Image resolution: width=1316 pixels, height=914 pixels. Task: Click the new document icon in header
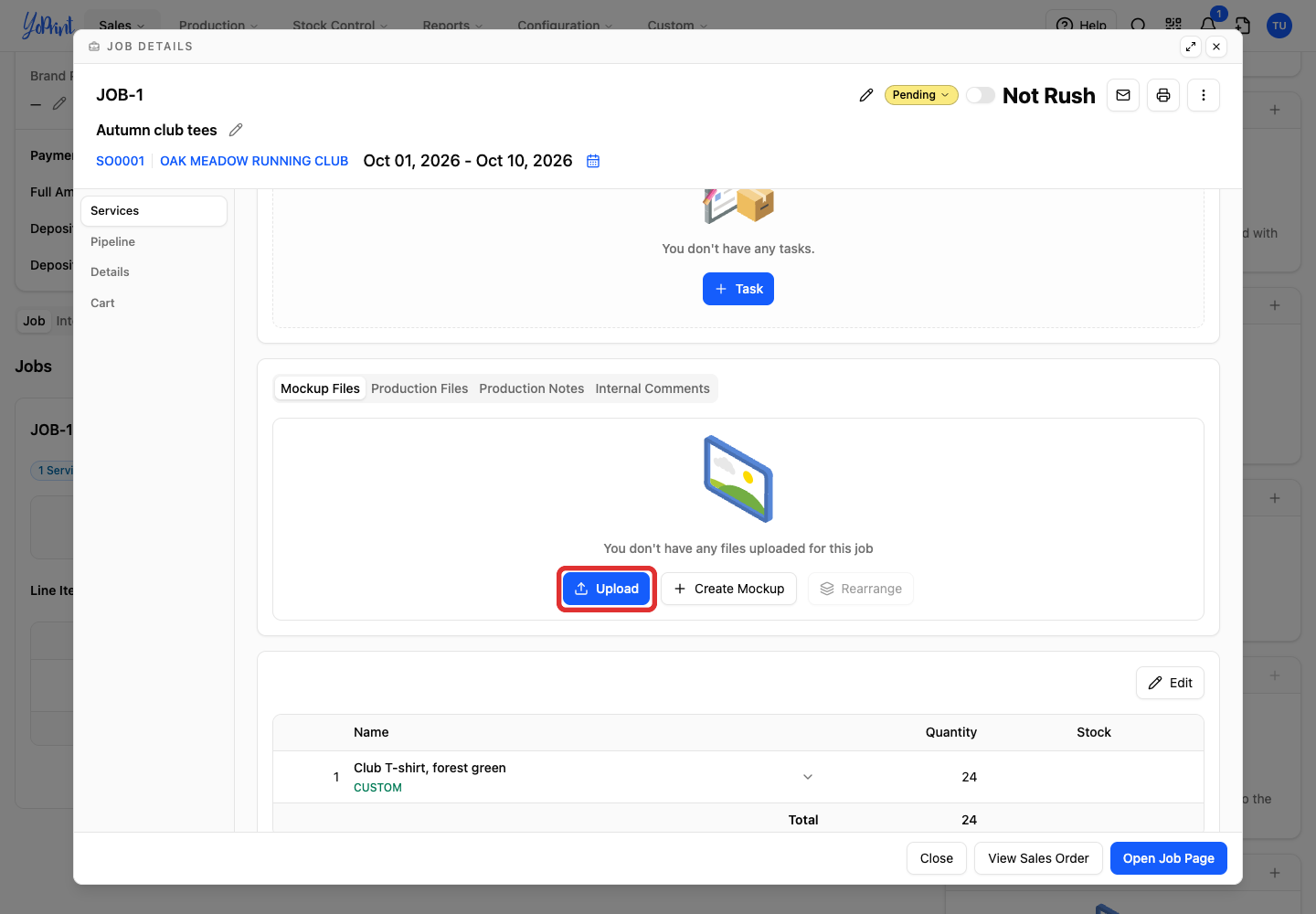(x=1243, y=25)
